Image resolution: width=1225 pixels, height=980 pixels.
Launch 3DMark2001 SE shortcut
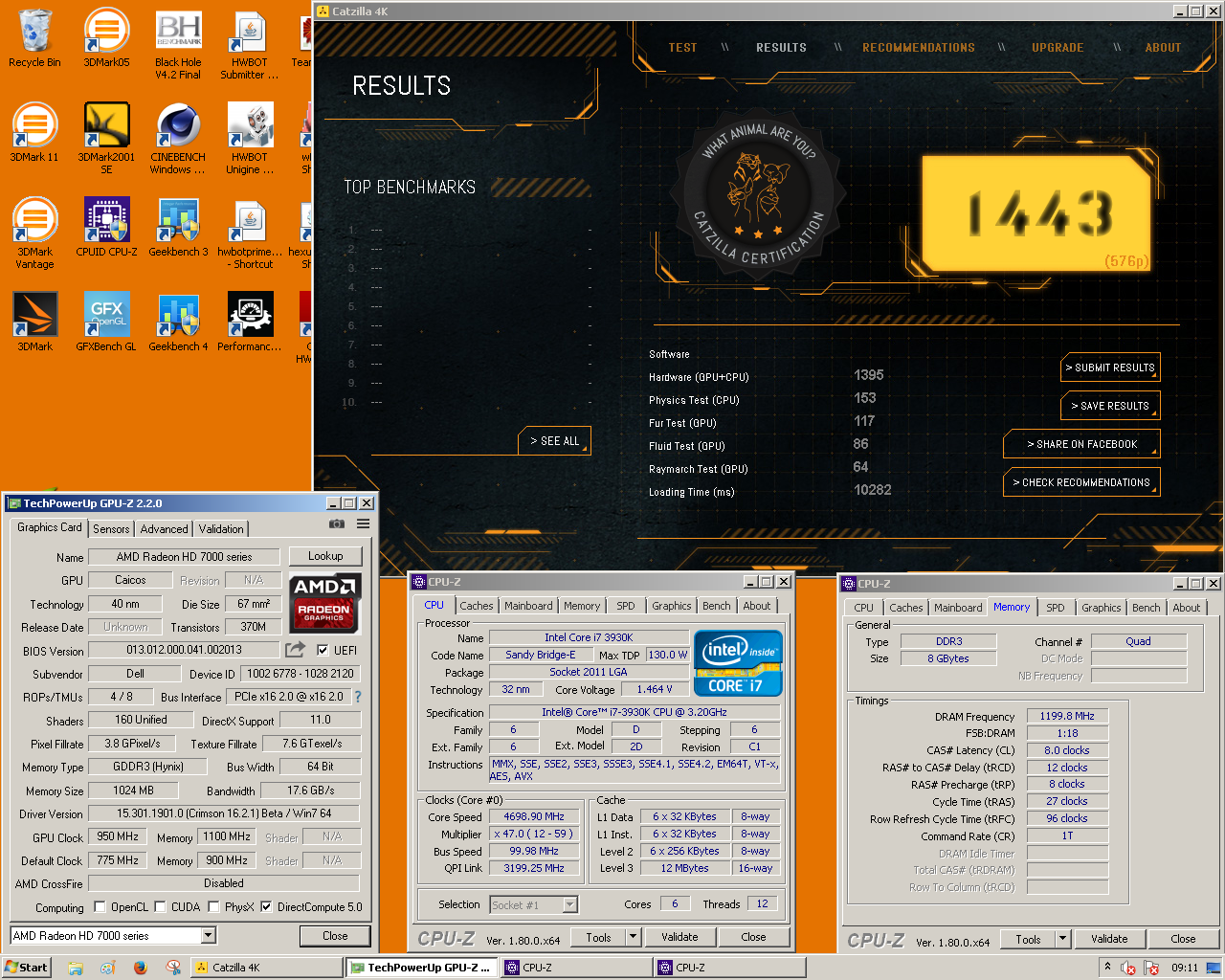coord(106,139)
